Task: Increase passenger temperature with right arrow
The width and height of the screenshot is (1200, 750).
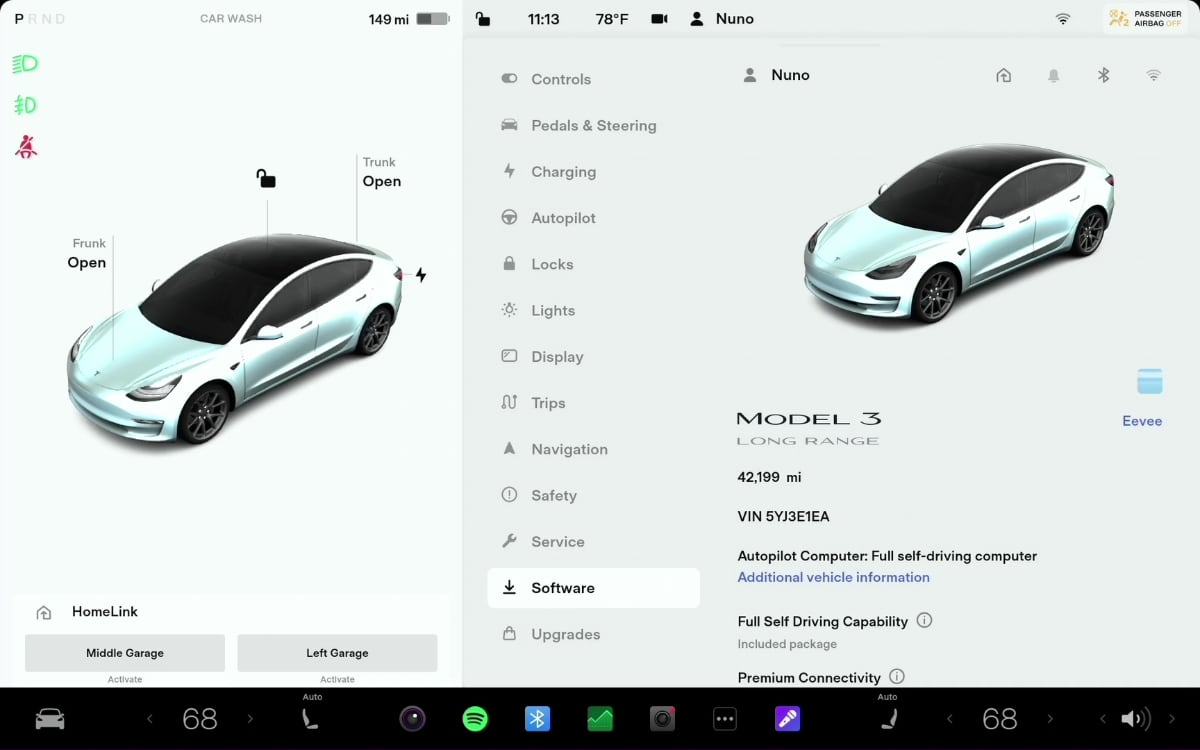Action: [x=1049, y=718]
